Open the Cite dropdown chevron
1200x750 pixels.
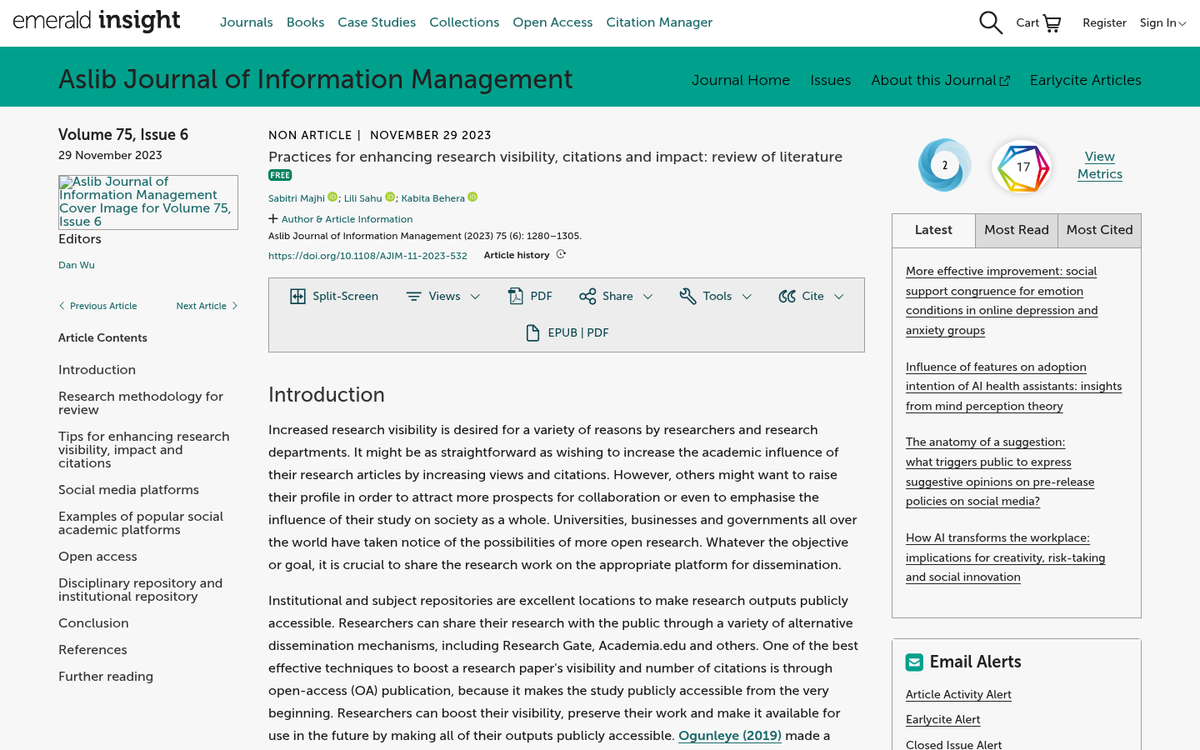(838, 296)
